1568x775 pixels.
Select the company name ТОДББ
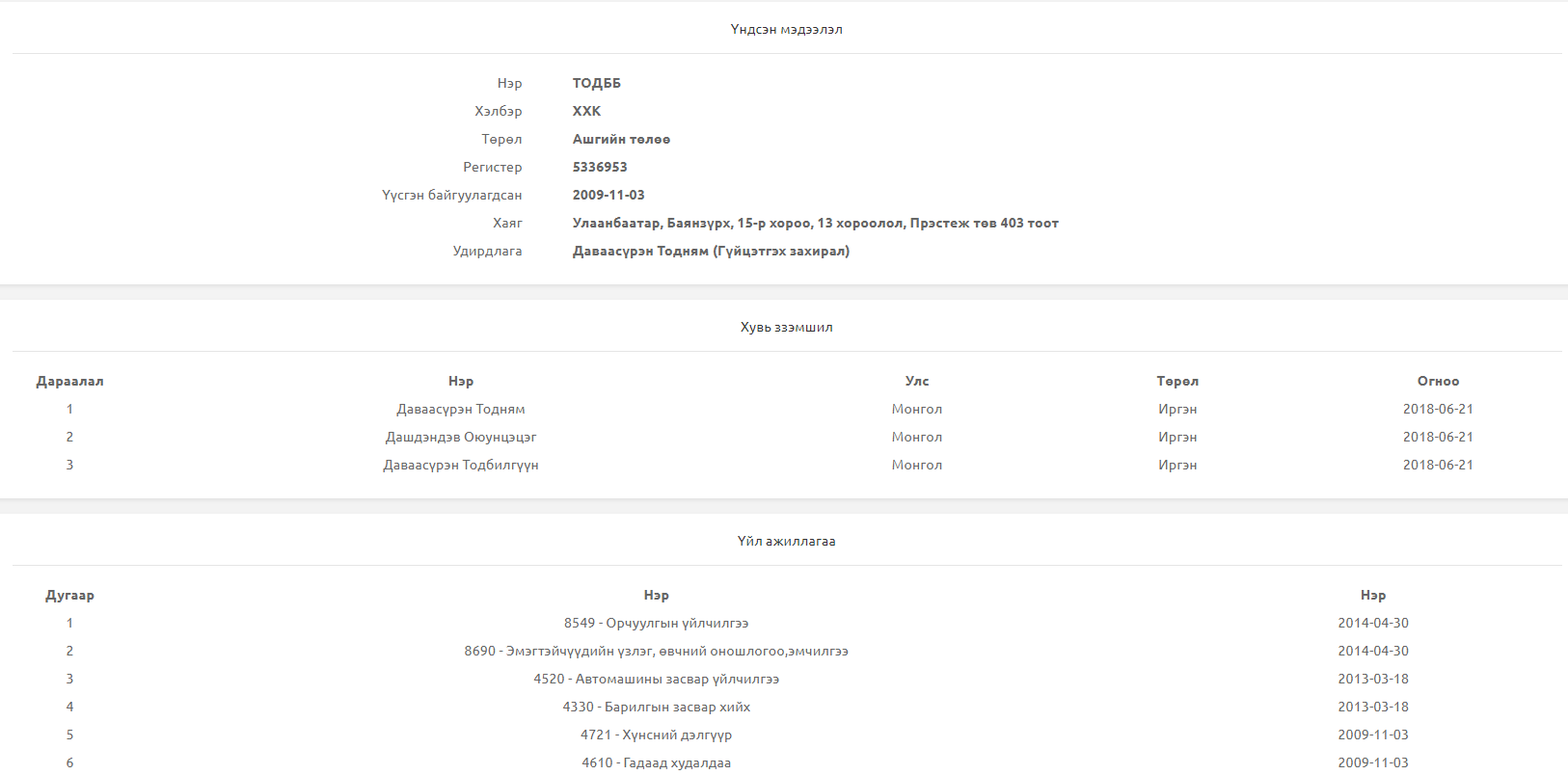[x=596, y=84]
